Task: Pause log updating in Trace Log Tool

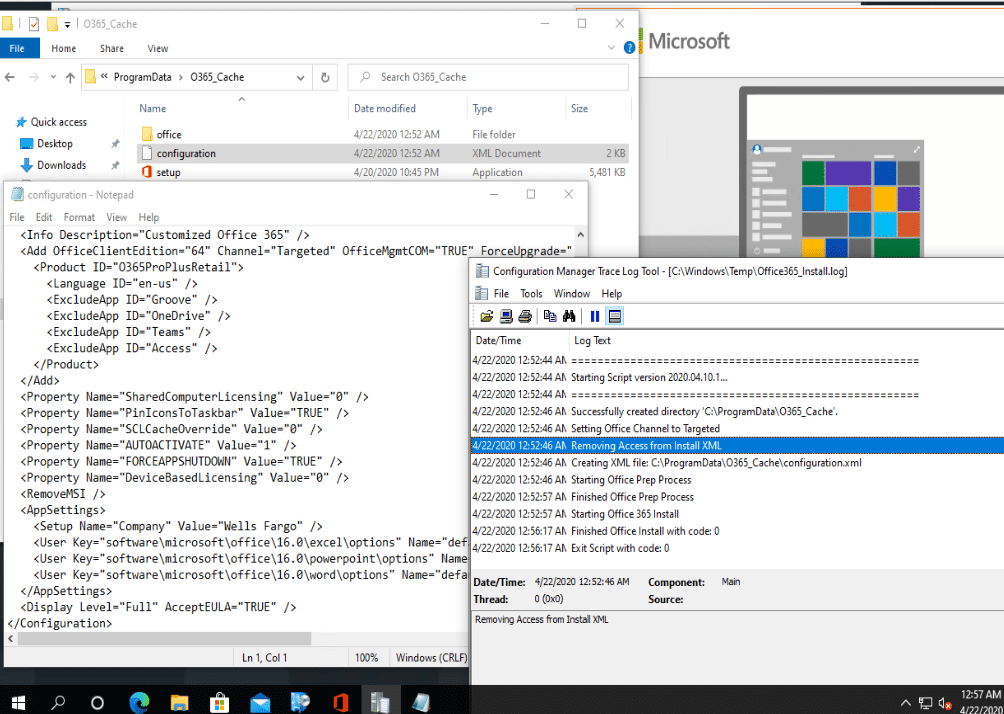Action: 593,315
